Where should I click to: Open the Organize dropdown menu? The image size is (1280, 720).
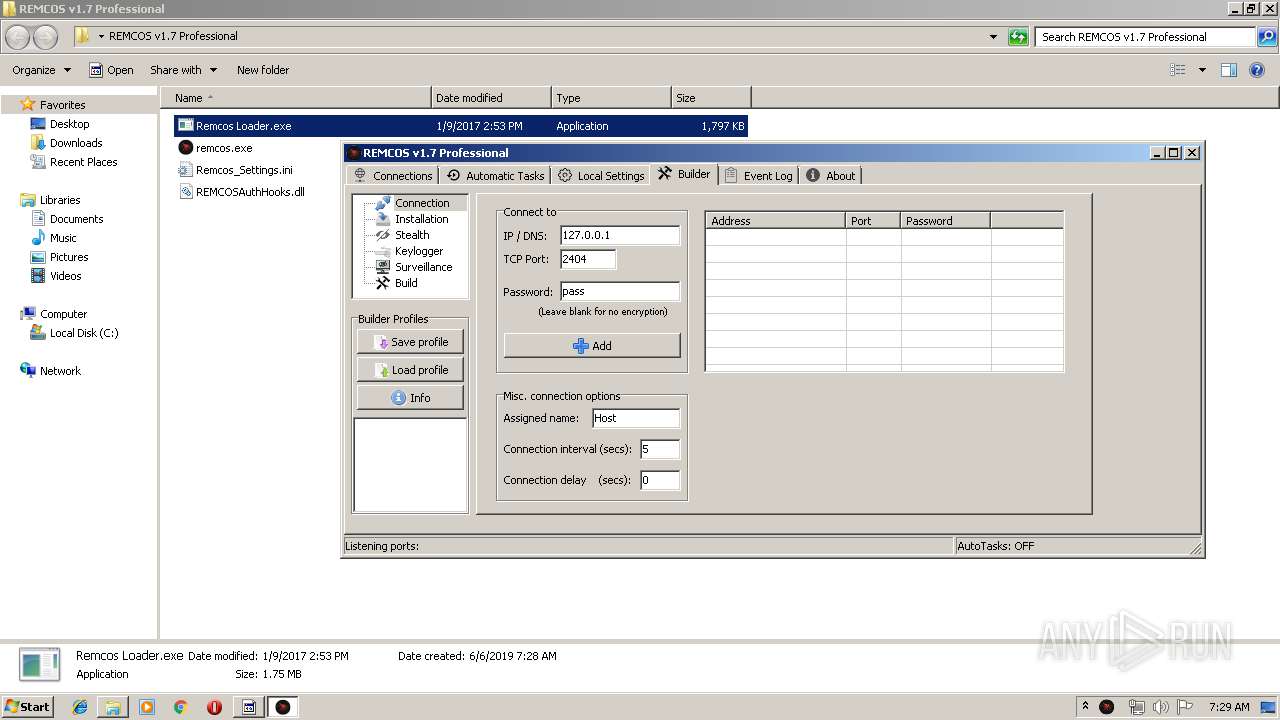coord(42,70)
